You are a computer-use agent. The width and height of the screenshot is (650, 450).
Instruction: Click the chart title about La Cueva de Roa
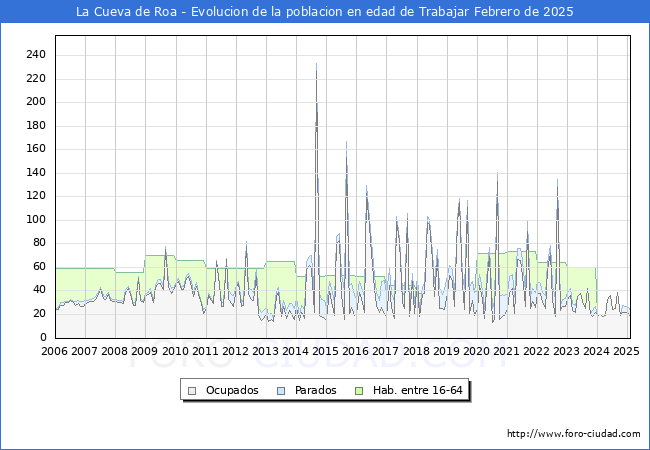pyautogui.click(x=325, y=12)
